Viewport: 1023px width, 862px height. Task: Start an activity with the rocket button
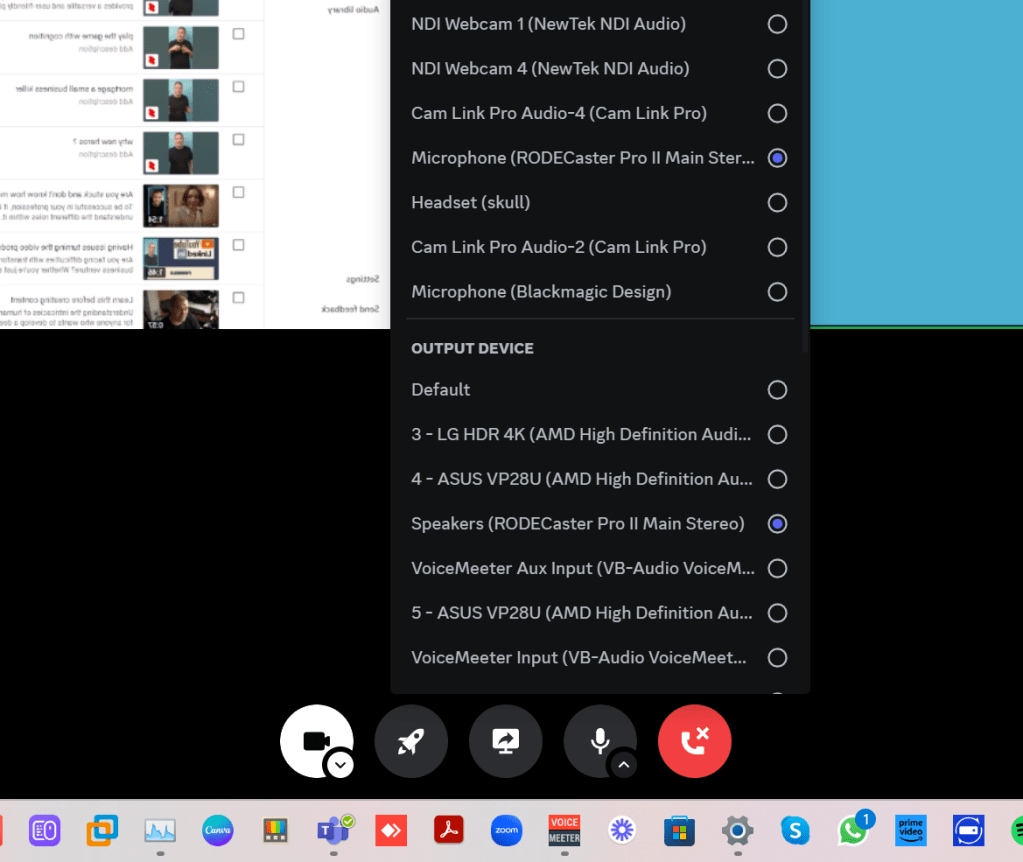pyautogui.click(x=411, y=741)
